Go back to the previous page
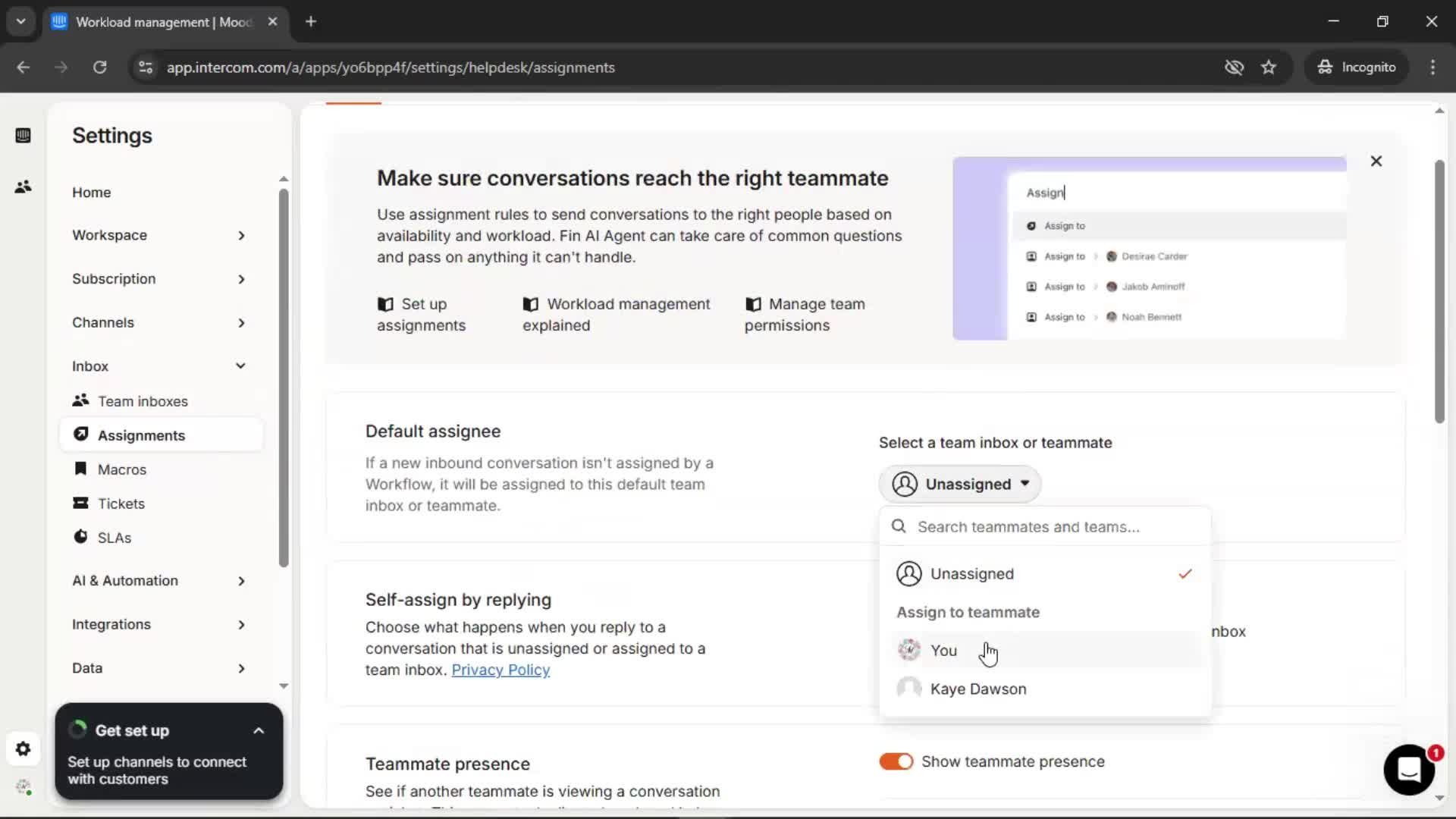1456x819 pixels. click(x=24, y=67)
